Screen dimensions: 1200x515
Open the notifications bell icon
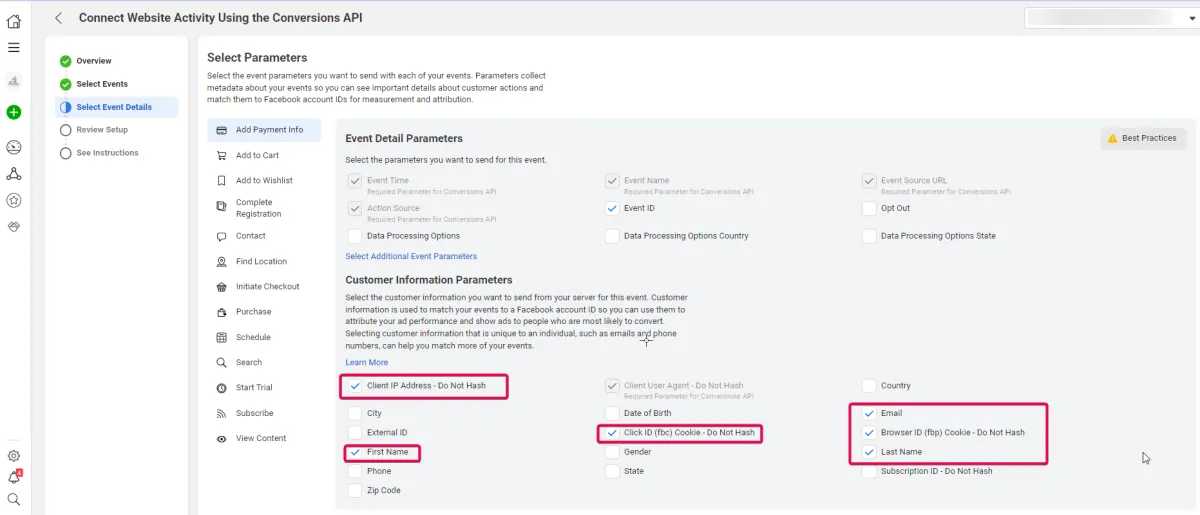click(14, 478)
